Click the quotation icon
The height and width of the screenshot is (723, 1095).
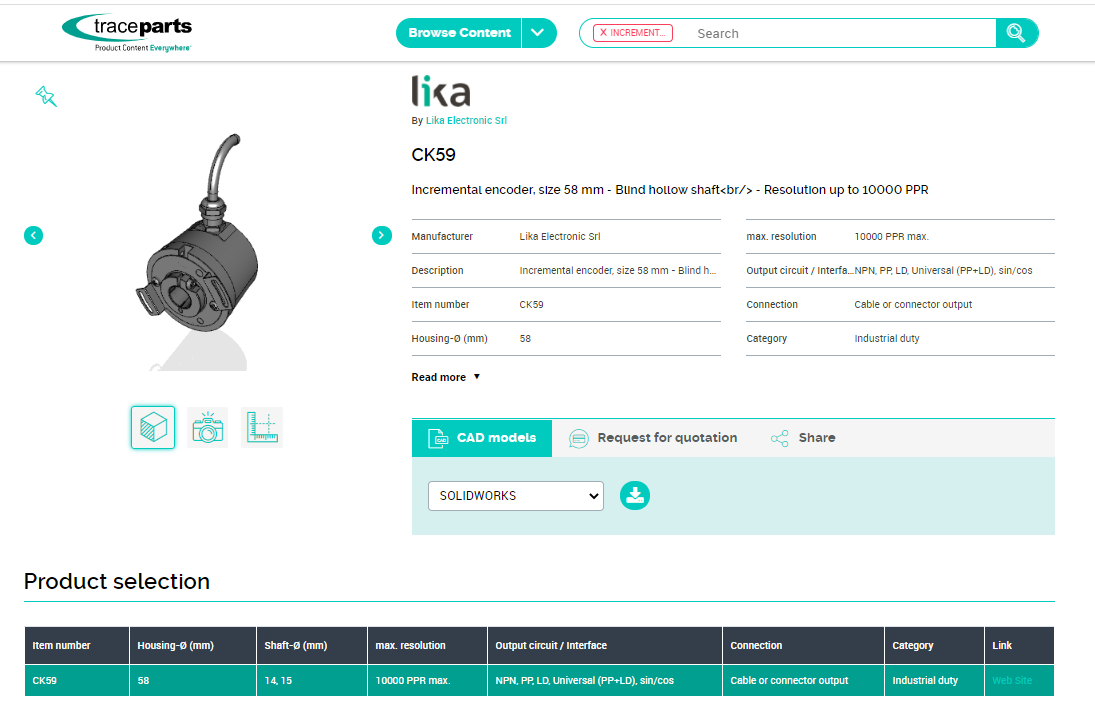(578, 438)
